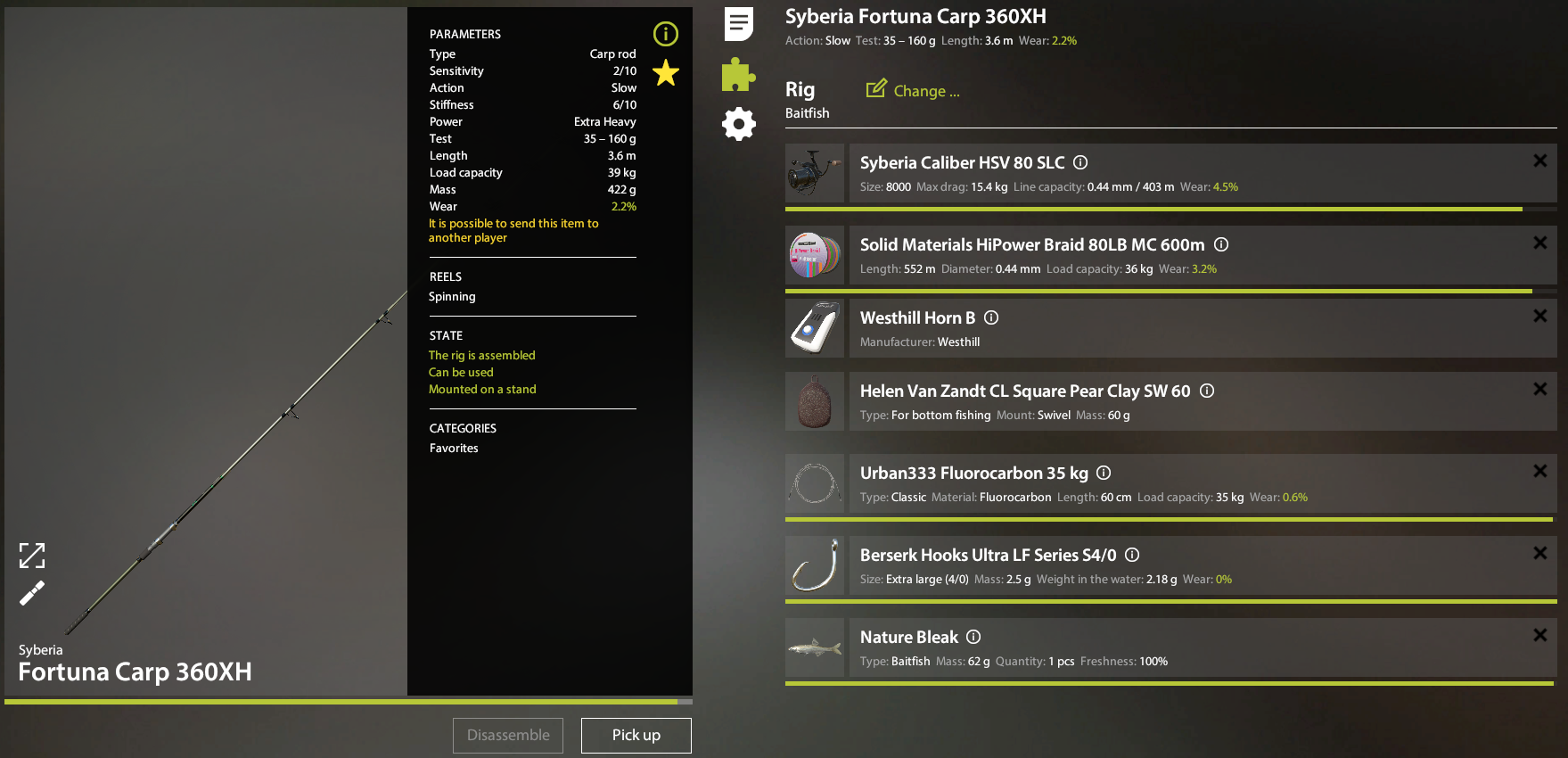The width and height of the screenshot is (1568, 758).
Task: Click the braid line wear progress bar
Action: (1171, 291)
